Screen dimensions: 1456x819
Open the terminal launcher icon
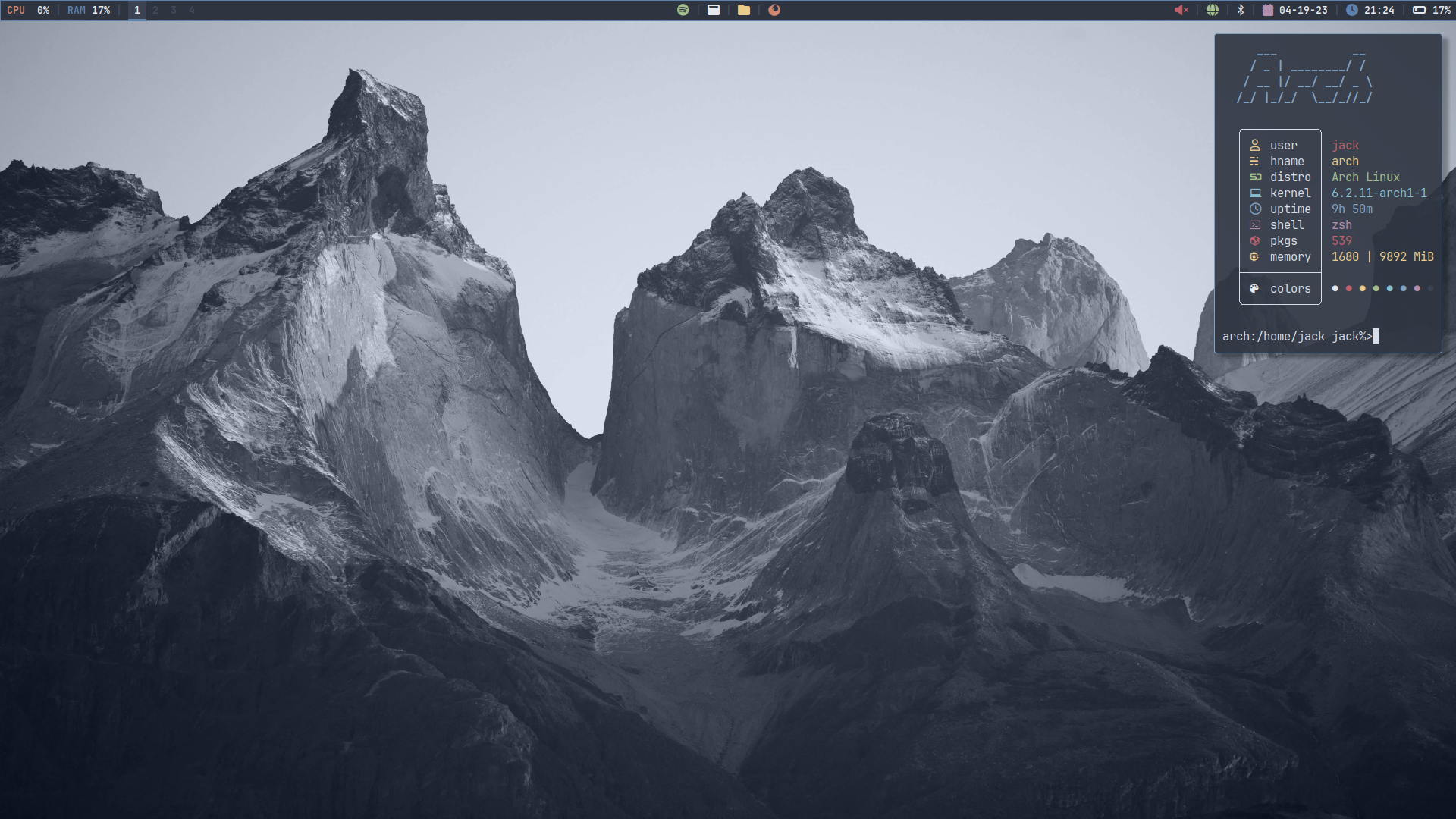[x=714, y=10]
